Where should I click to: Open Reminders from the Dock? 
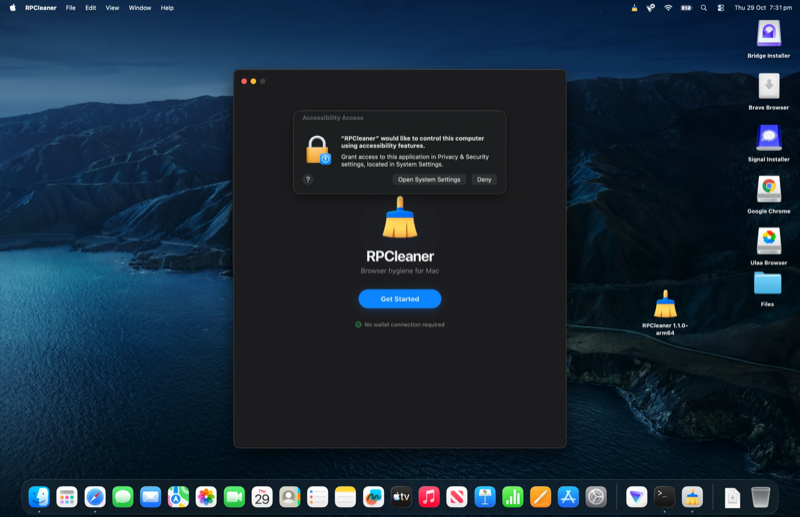click(317, 497)
